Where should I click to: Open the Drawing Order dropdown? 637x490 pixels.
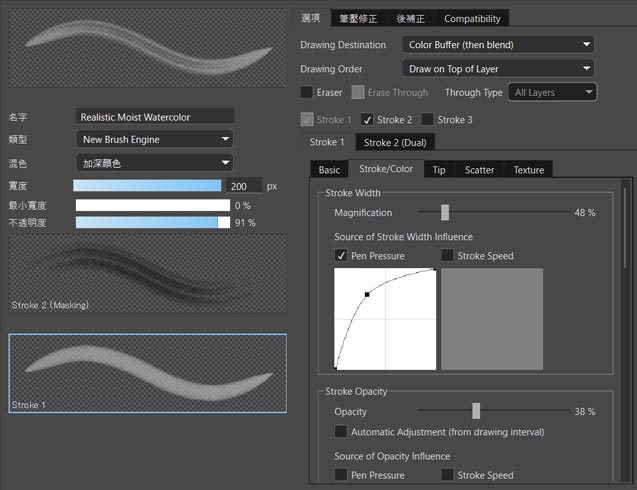pos(499,69)
